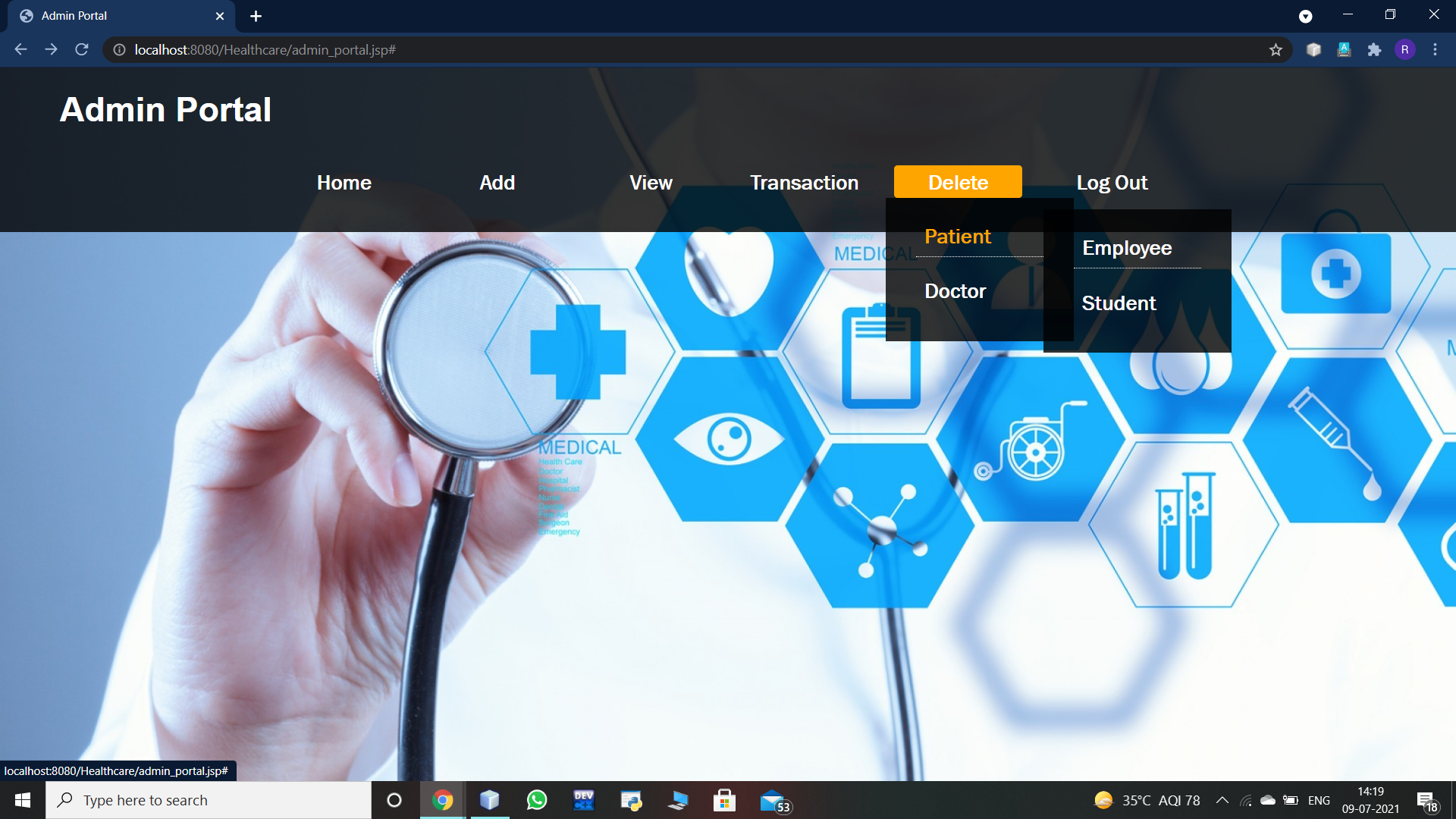Open the computer taskbar app
Screen dimensions: 1456x819
click(678, 800)
